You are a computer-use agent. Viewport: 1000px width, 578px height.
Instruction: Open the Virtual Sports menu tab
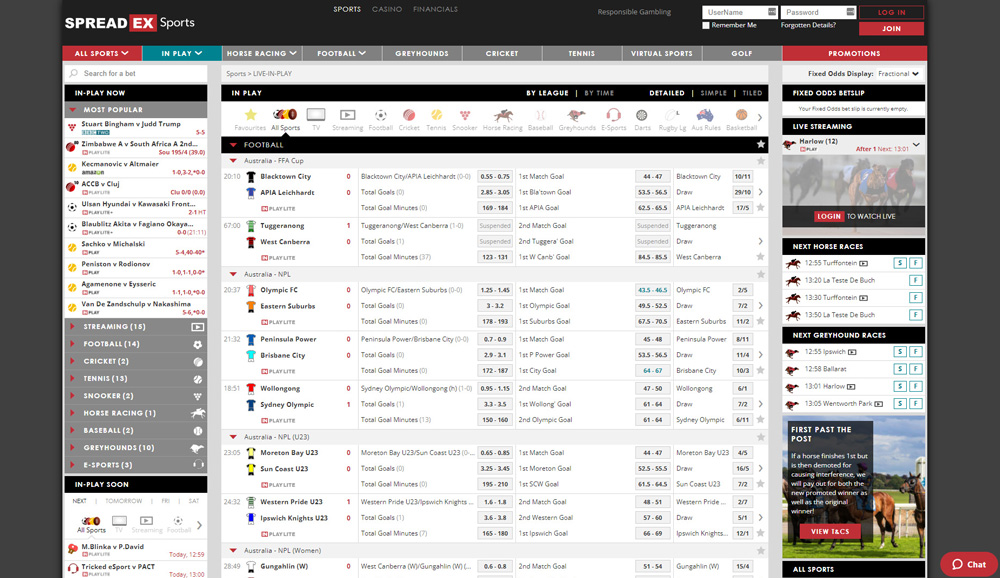click(662, 54)
